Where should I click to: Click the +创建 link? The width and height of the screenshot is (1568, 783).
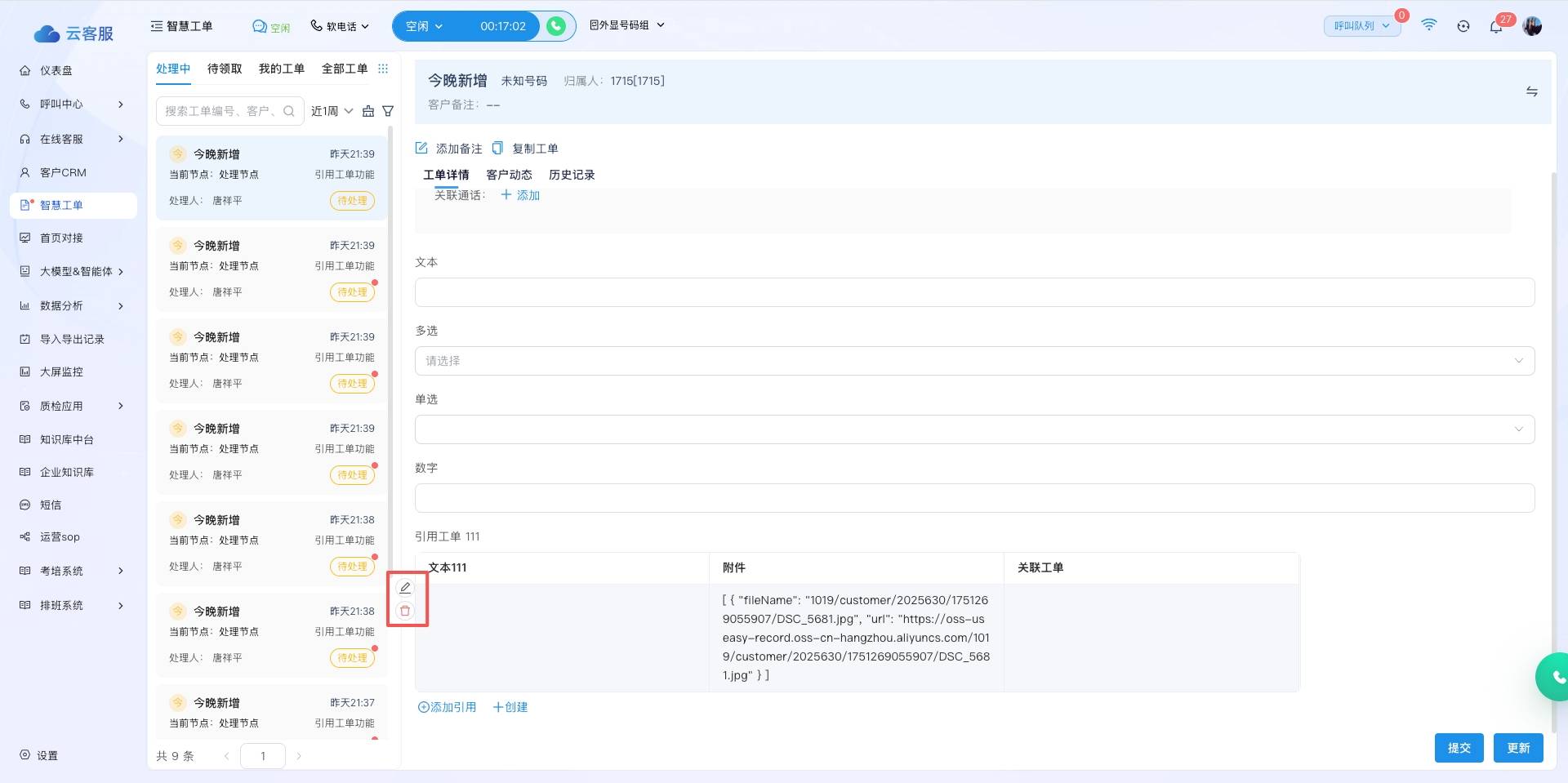coord(510,707)
